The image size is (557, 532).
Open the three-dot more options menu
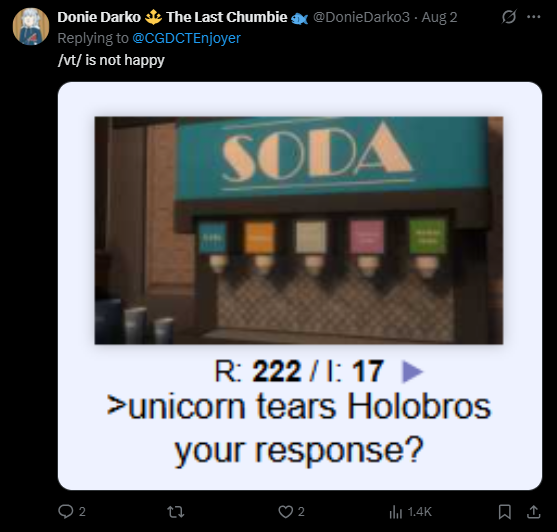click(x=534, y=17)
